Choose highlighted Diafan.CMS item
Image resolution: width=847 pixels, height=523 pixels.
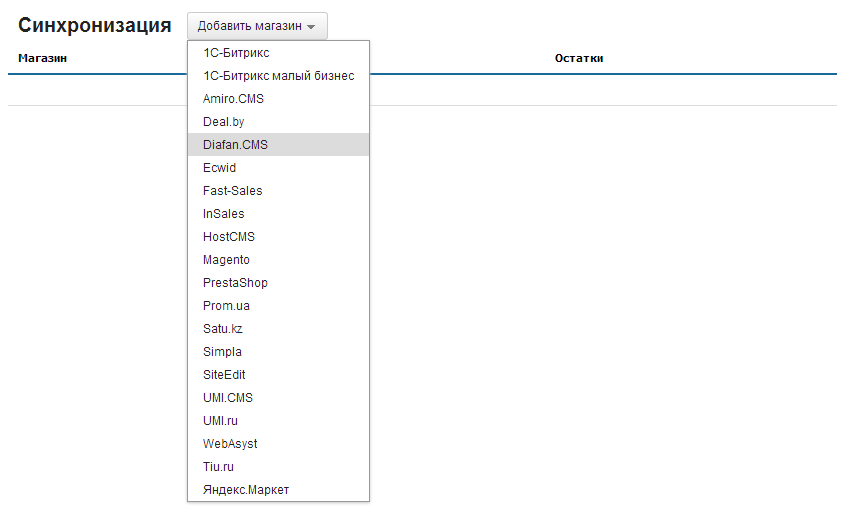[x=278, y=145]
